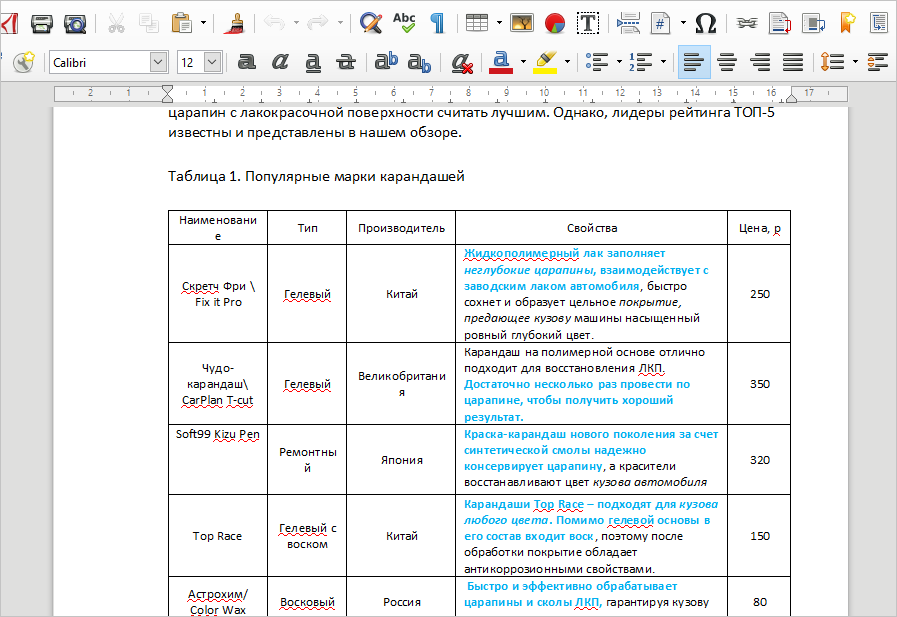Screen dimensions: 897x617
Task: Open Print Preview
Action: point(75,22)
